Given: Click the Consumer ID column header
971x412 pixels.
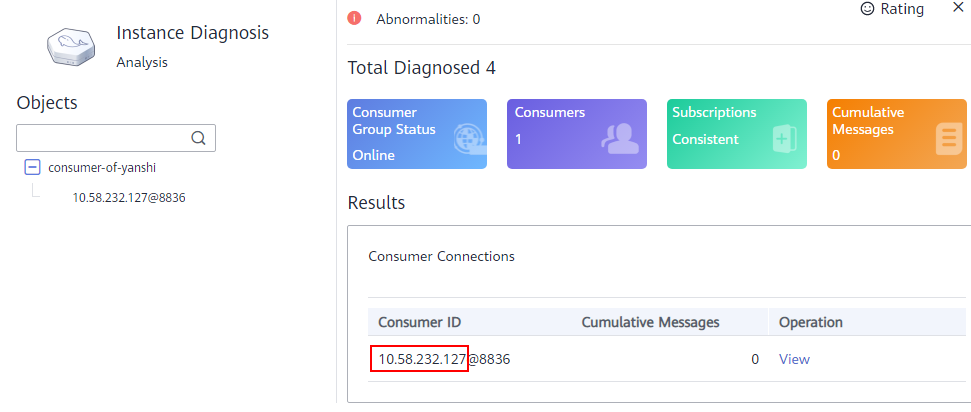Looking at the screenshot, I should (x=419, y=322).
